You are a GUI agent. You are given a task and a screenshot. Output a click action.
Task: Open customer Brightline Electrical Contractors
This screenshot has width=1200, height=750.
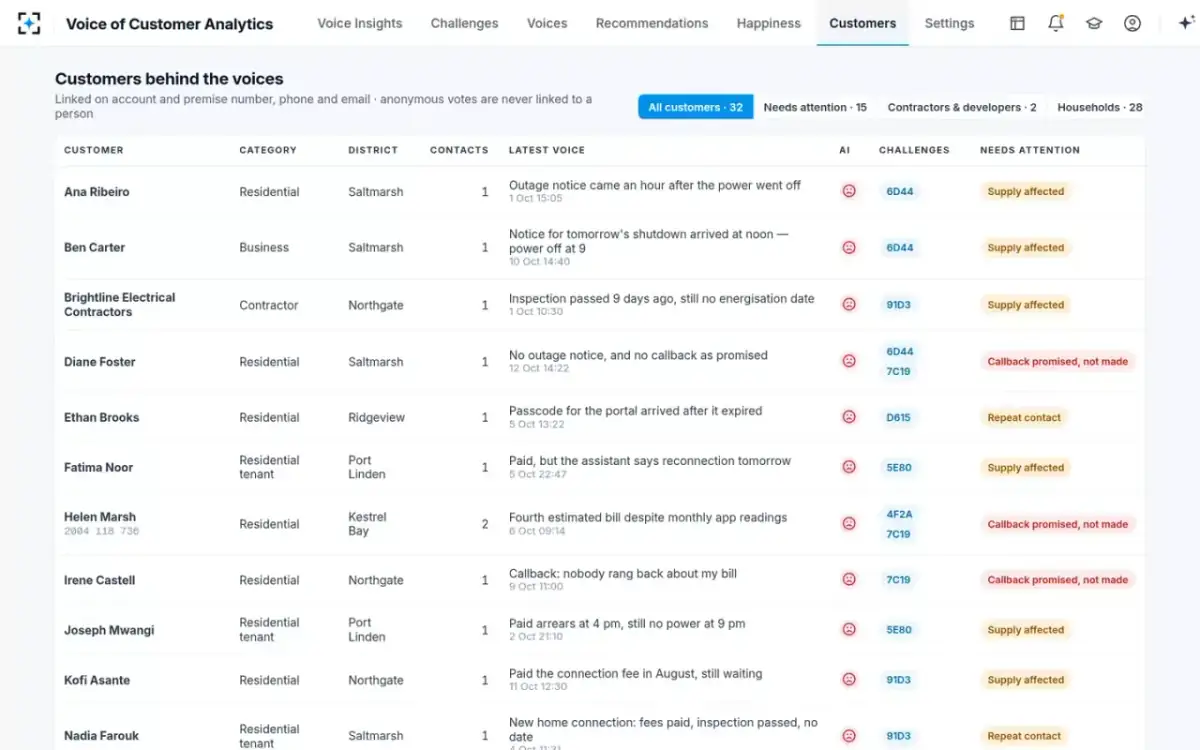click(120, 305)
